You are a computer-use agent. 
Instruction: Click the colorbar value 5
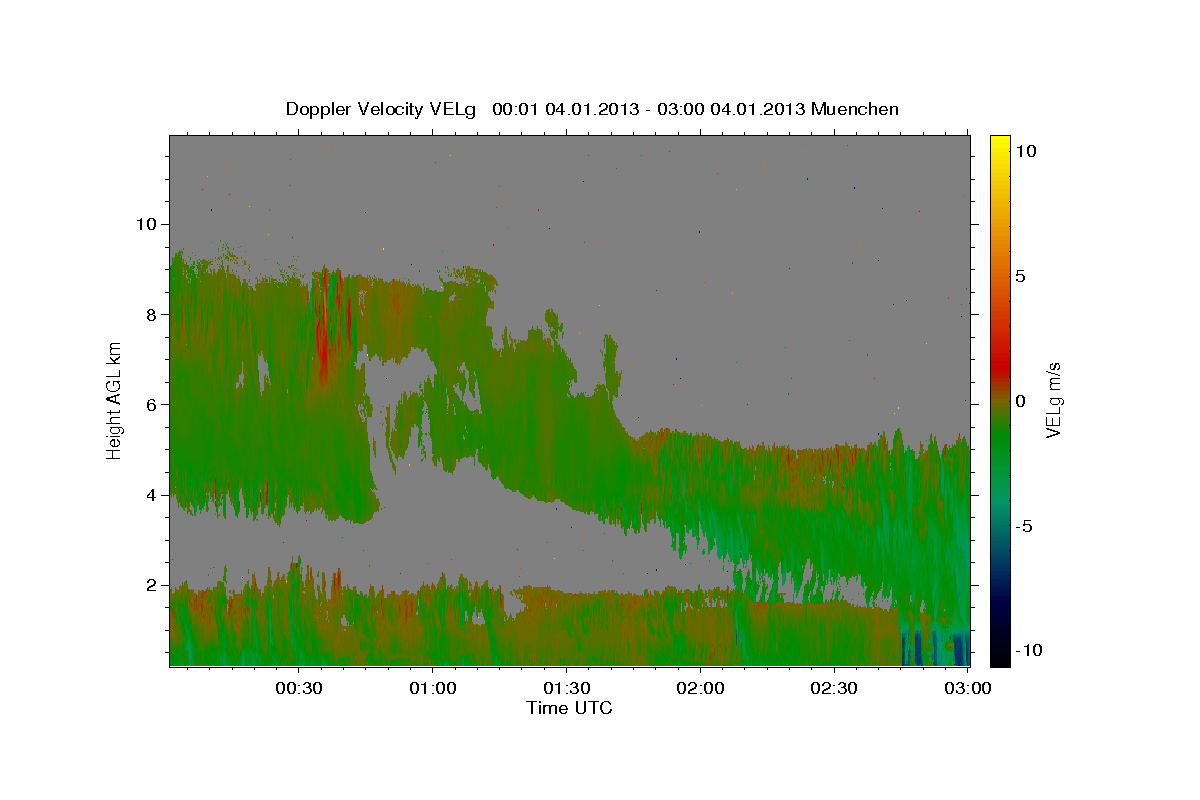click(1021, 275)
